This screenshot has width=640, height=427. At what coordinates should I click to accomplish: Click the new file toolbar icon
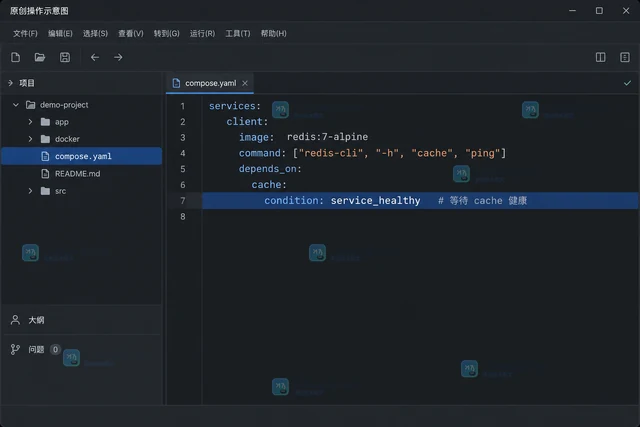[16, 57]
